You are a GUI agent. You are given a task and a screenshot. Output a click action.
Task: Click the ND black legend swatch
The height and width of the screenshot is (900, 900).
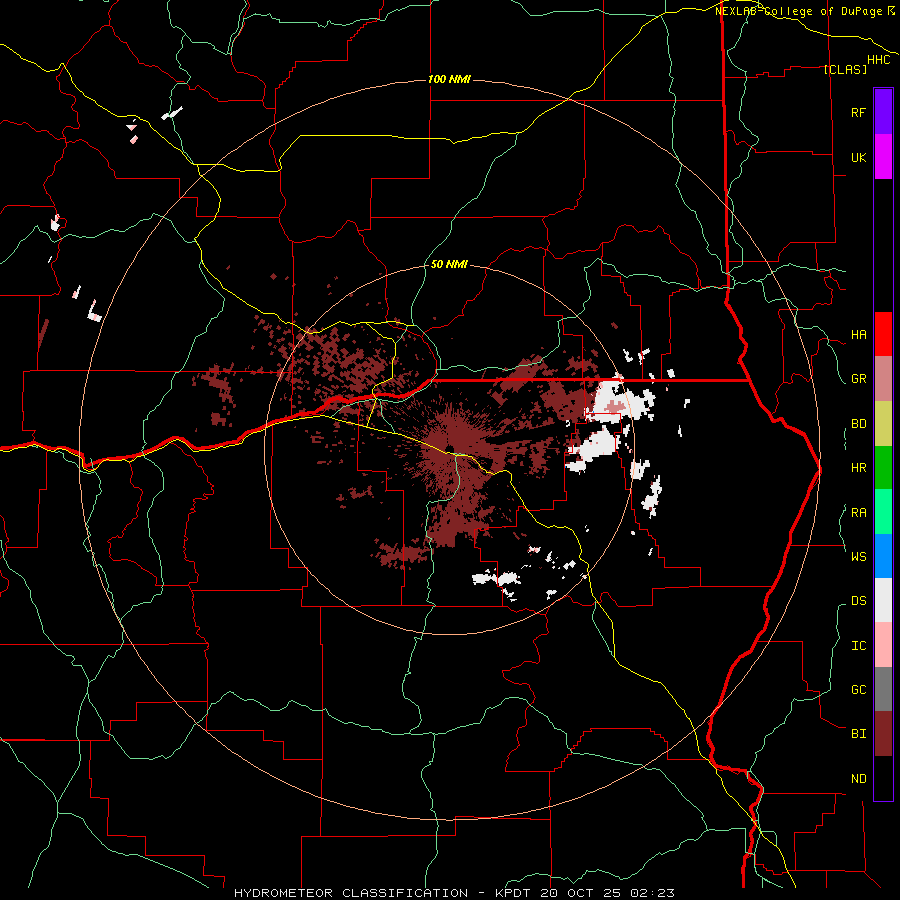pyautogui.click(x=883, y=778)
